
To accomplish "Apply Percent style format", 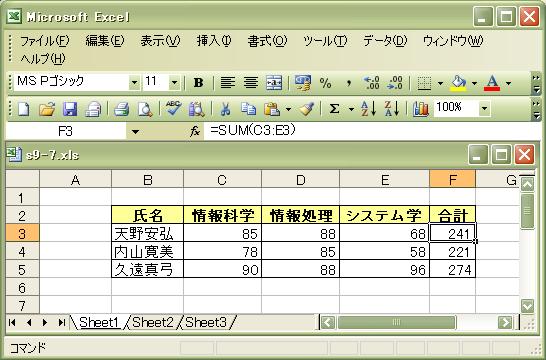I will point(325,83).
